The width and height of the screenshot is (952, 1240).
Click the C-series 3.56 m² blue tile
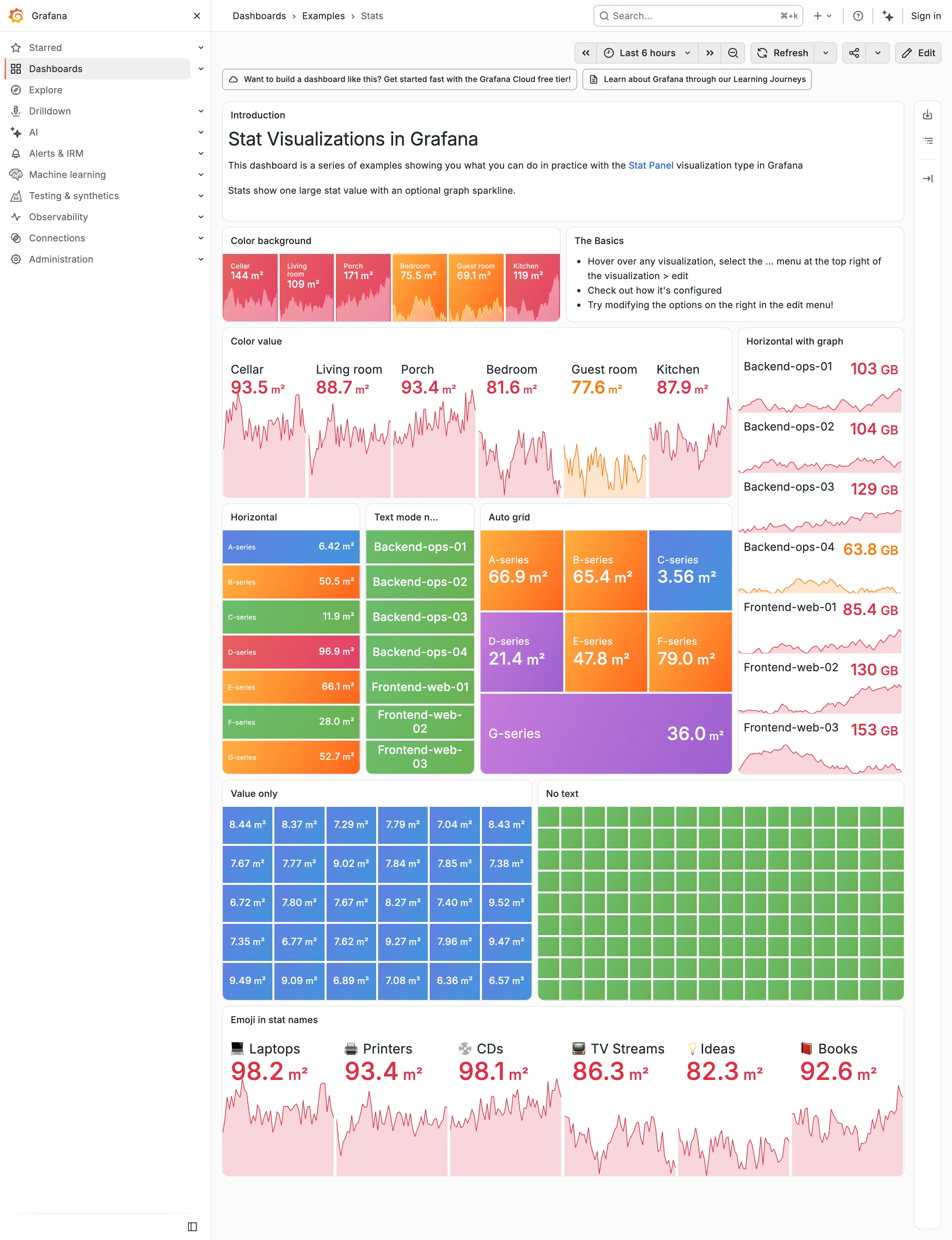pyautogui.click(x=690, y=570)
